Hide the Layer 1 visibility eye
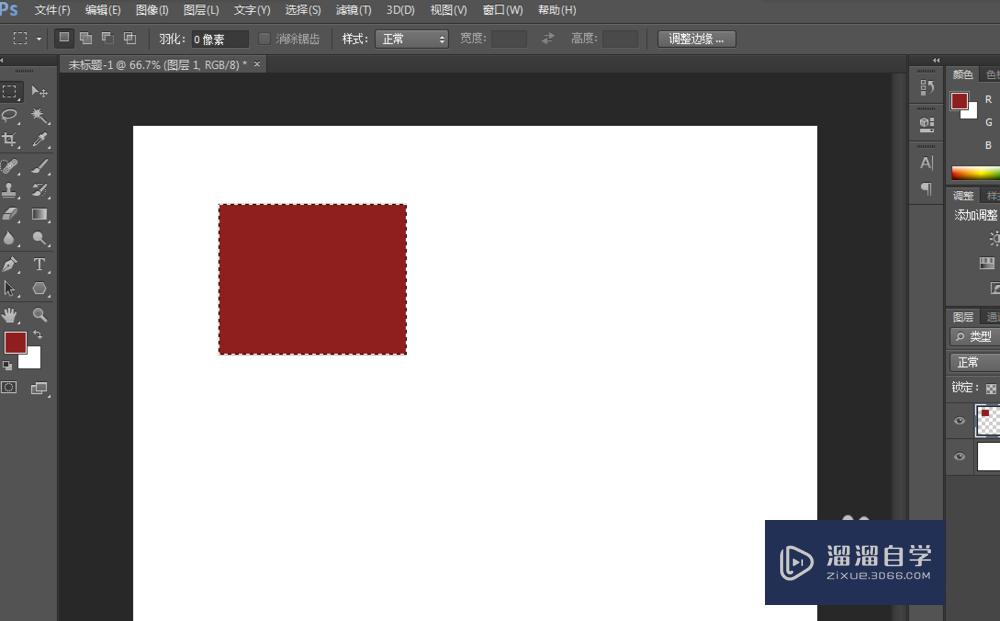Screen dimensions: 1000x621 click(959, 421)
